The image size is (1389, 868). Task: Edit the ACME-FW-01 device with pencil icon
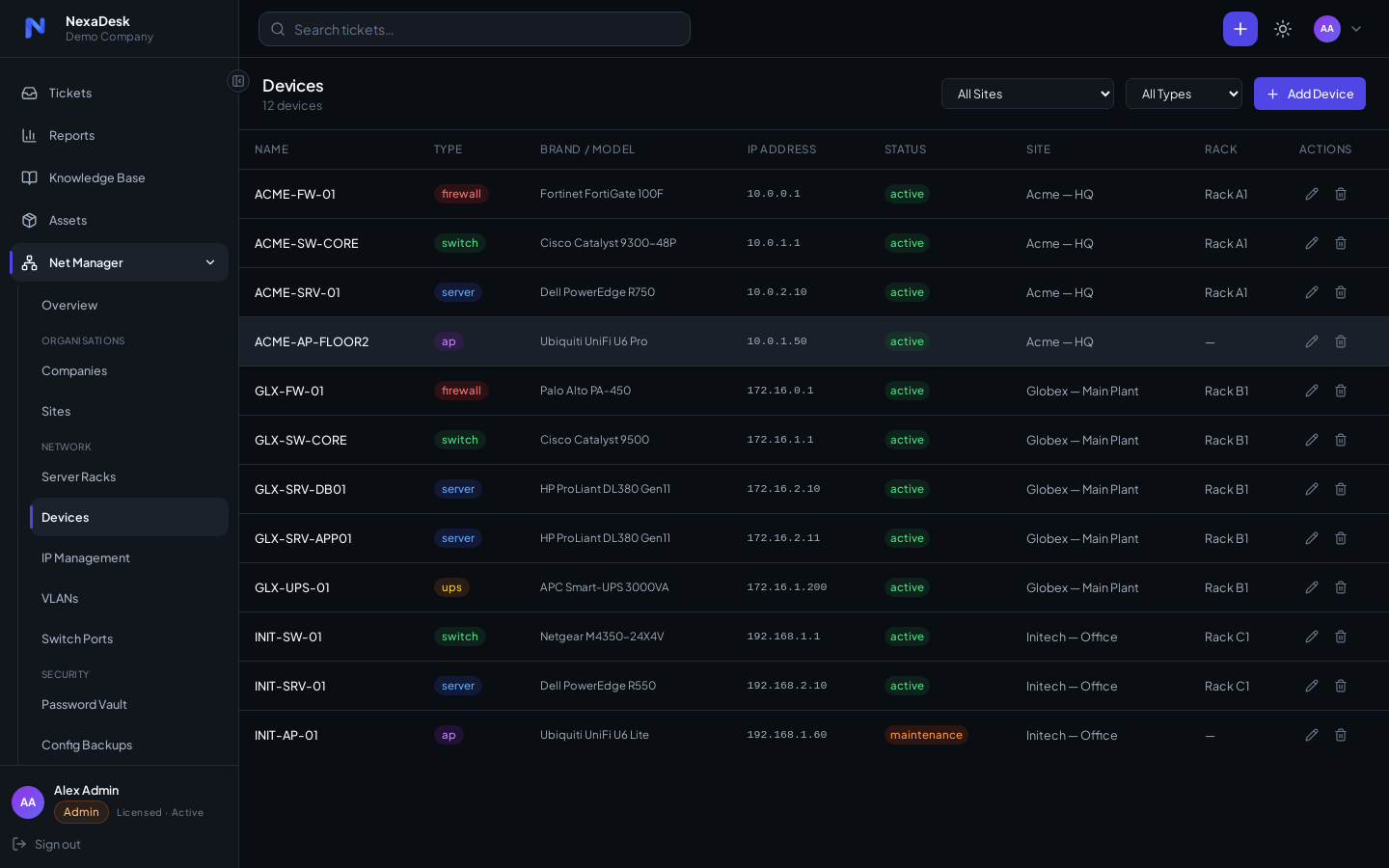coord(1312,194)
